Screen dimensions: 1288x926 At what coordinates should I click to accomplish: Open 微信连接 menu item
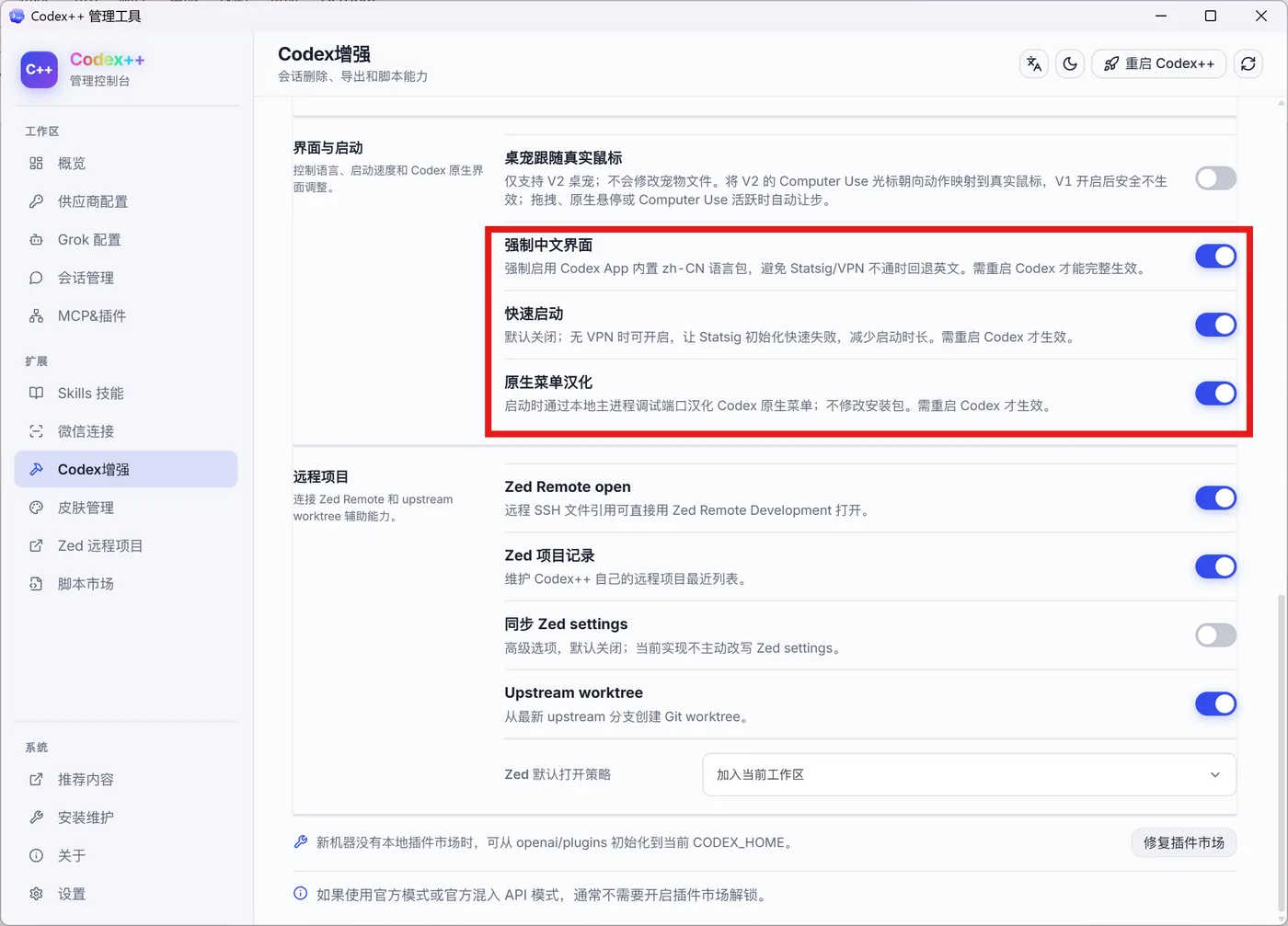(x=126, y=431)
